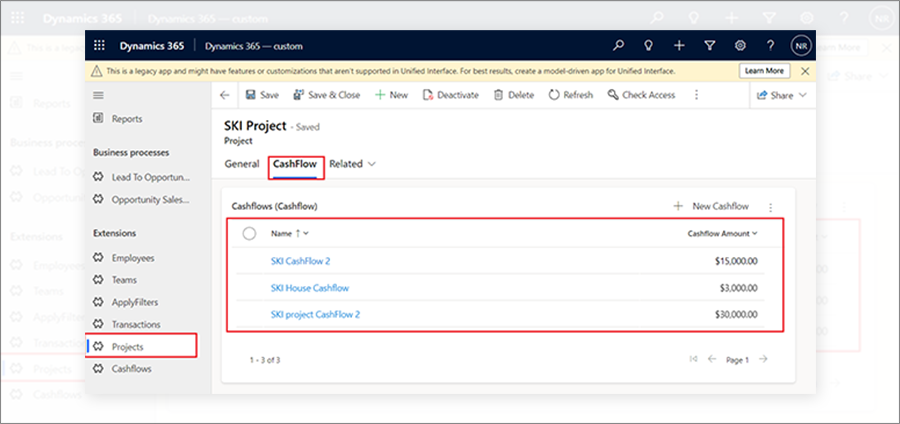Open command bar more options ellipsis
Viewport: 900px width, 424px height.
(x=697, y=95)
